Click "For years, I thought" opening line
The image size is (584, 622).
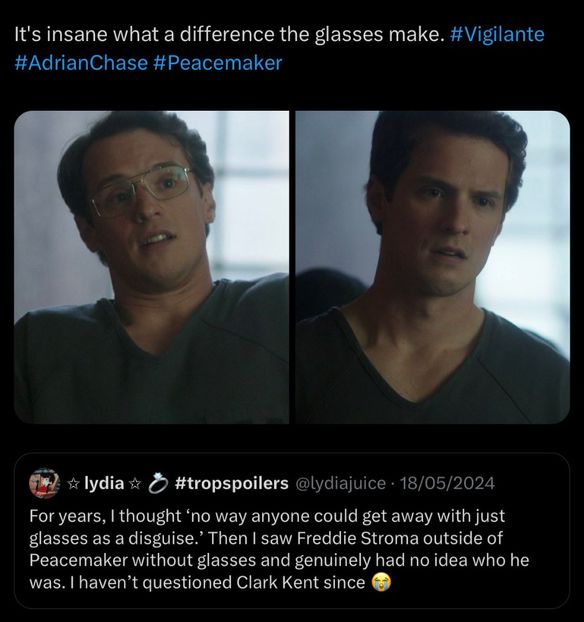(x=106, y=516)
